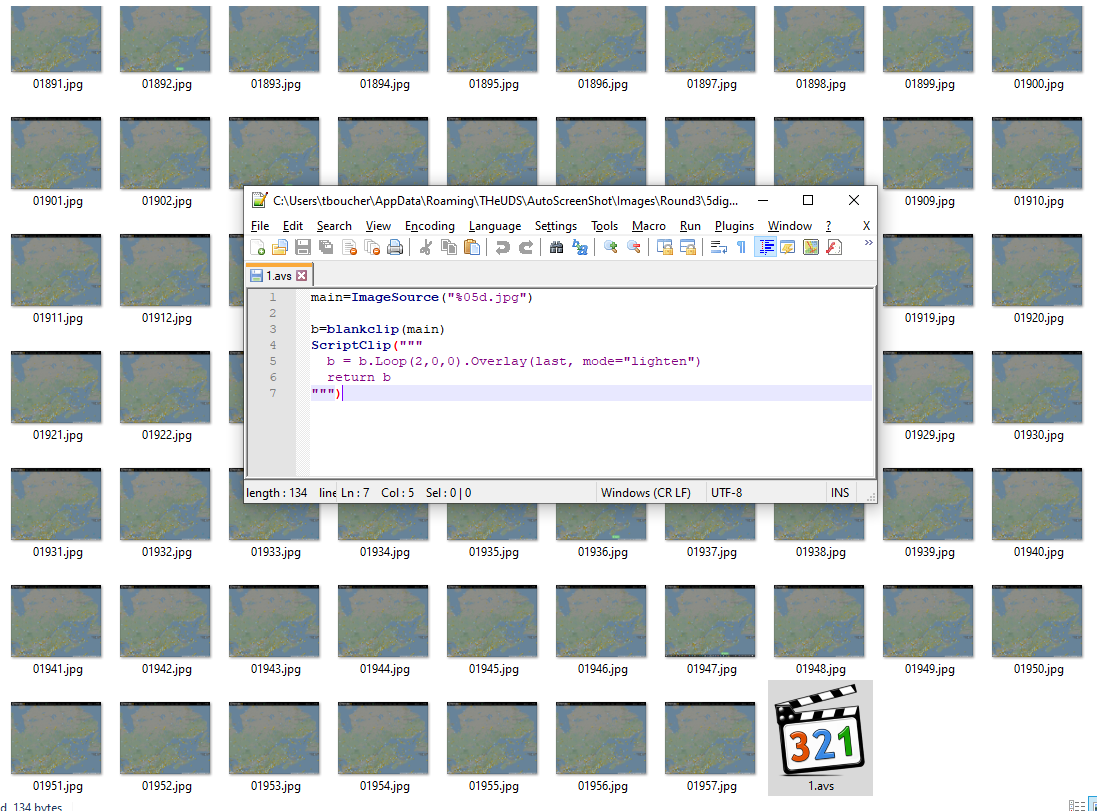
Task: Click the Copy toolbar icon
Action: 448,247
